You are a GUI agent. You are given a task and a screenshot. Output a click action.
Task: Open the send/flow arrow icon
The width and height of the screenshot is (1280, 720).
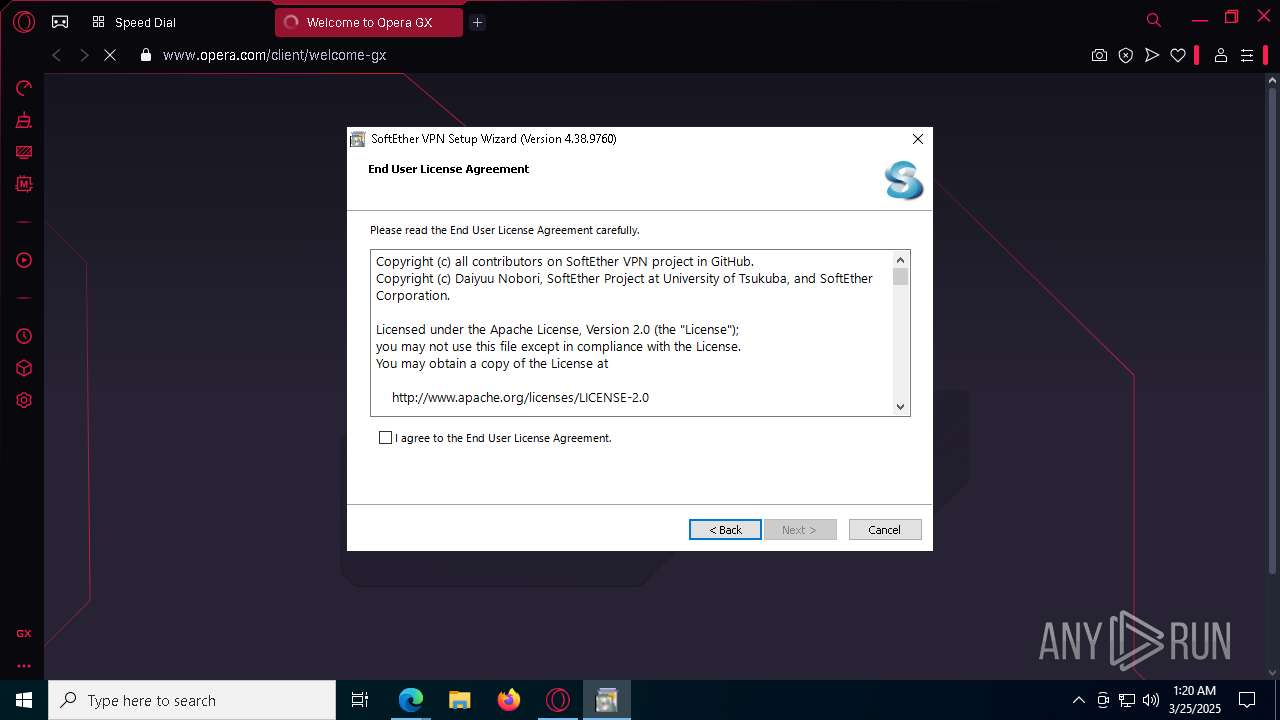[x=1152, y=55]
